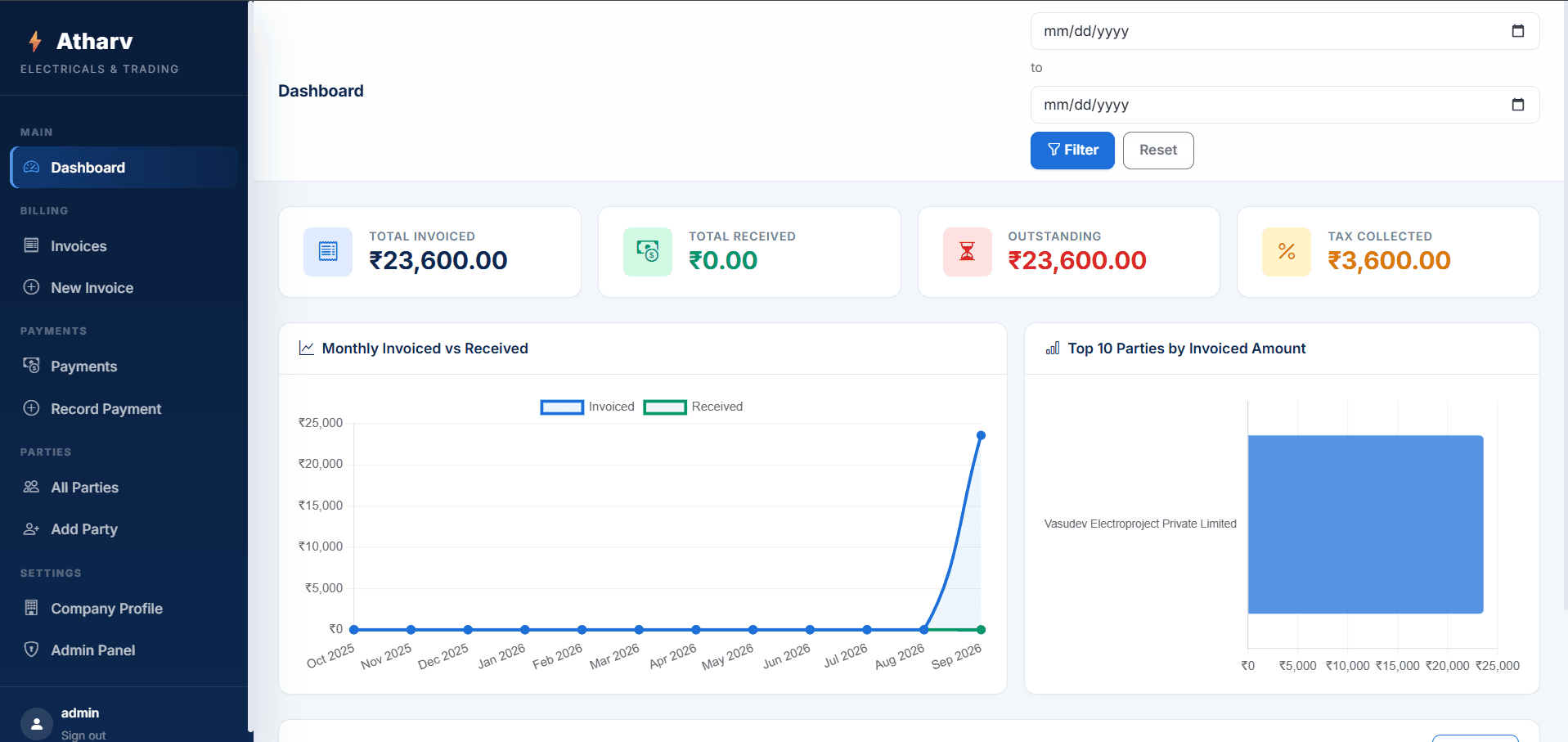This screenshot has height=742, width=1568.
Task: Click the Atharv lightning bolt logo
Action: point(34,41)
